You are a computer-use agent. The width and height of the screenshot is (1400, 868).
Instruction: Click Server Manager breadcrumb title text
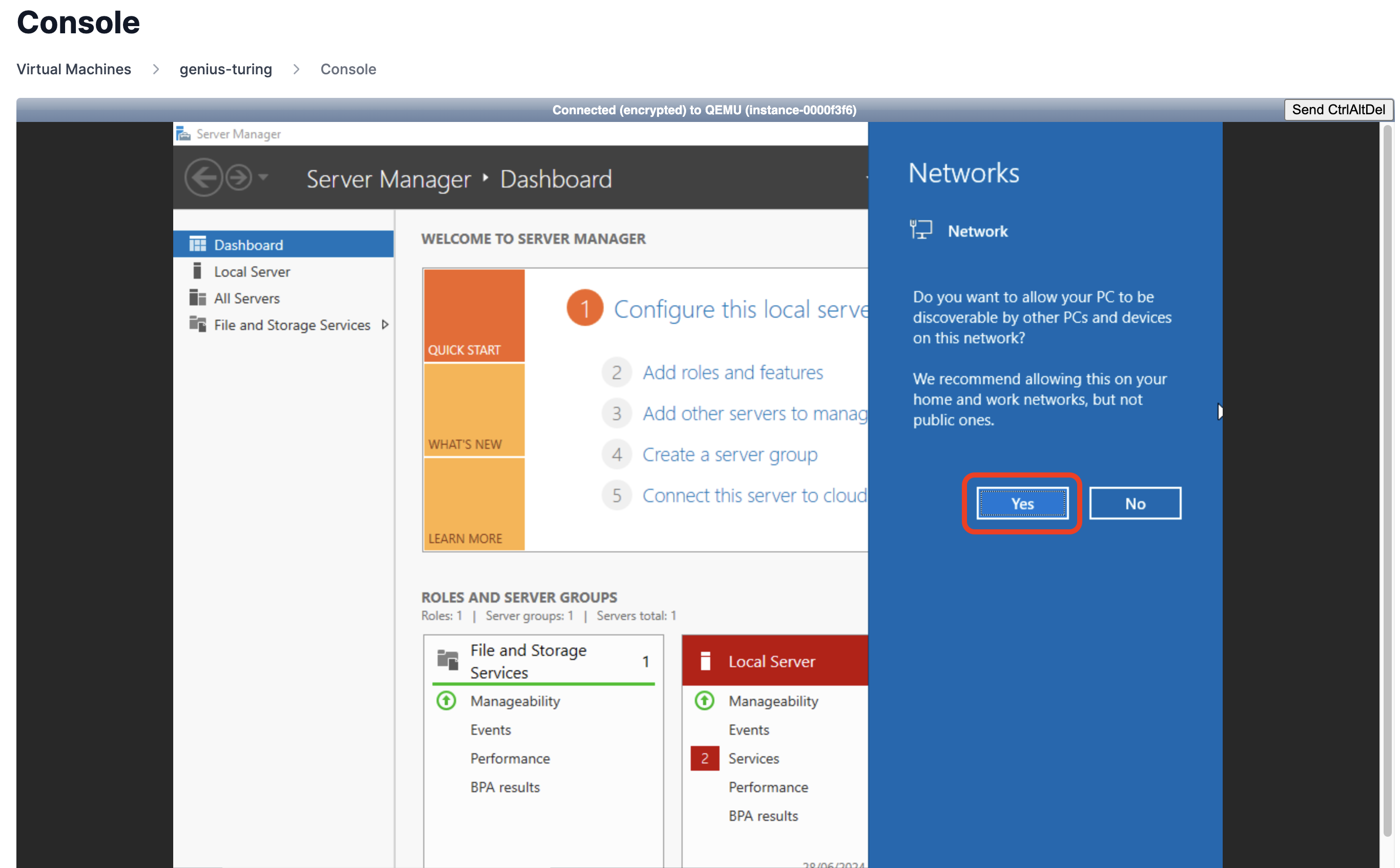[x=388, y=179]
